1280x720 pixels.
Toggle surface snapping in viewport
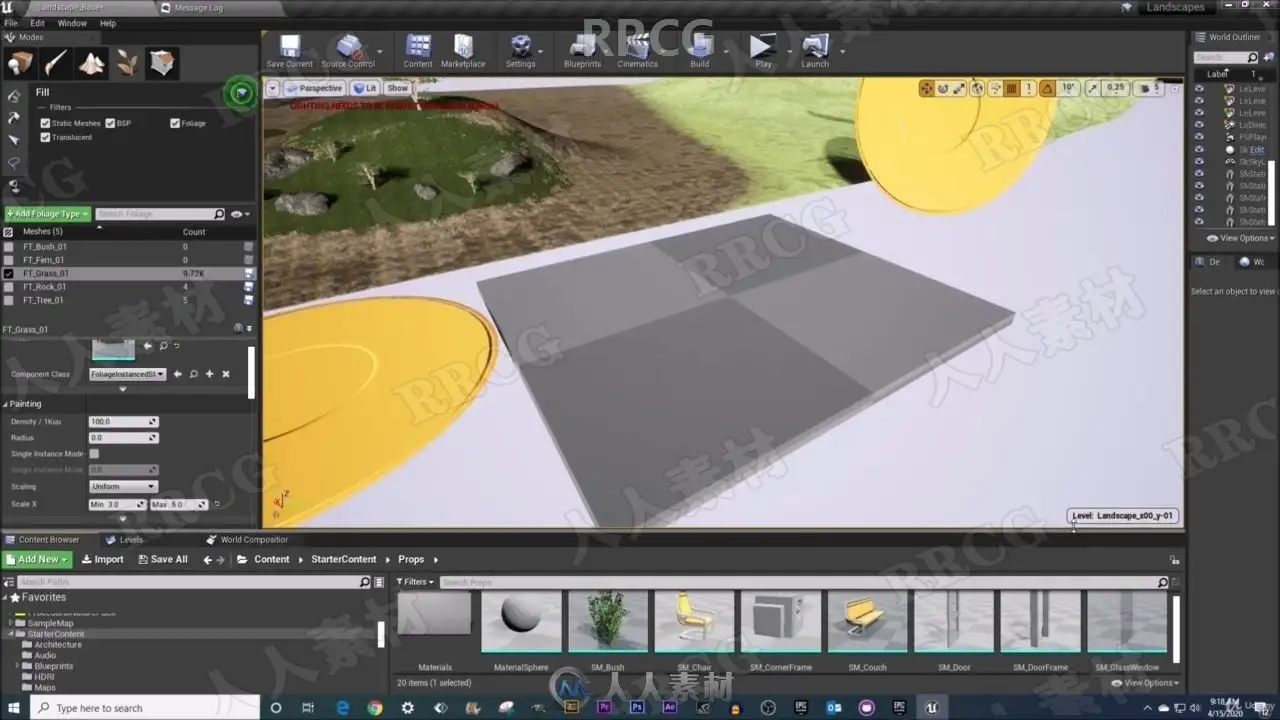[995, 89]
